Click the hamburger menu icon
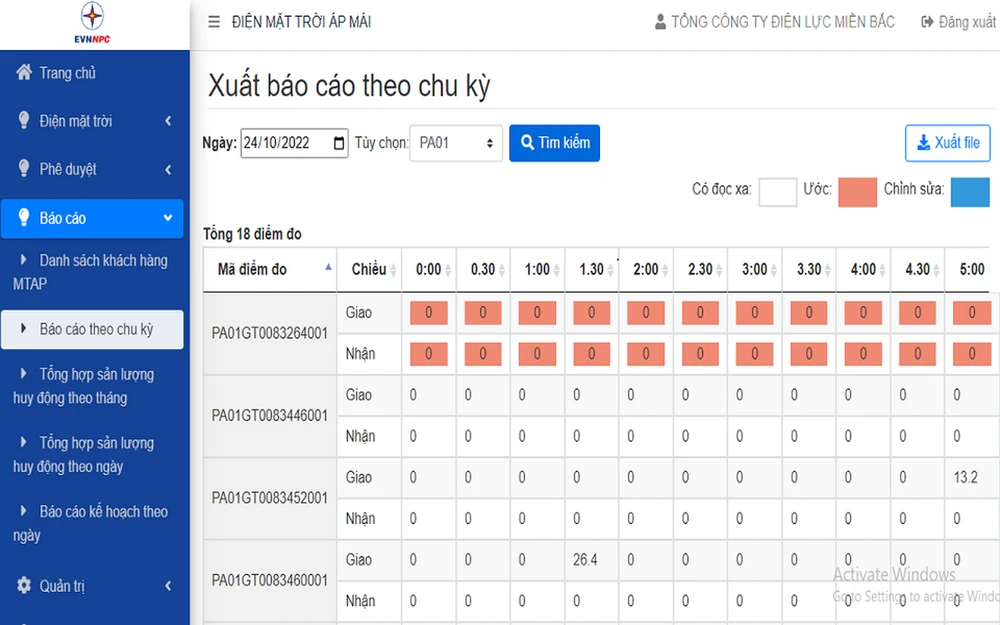This screenshot has height=625, width=1000. click(x=214, y=22)
